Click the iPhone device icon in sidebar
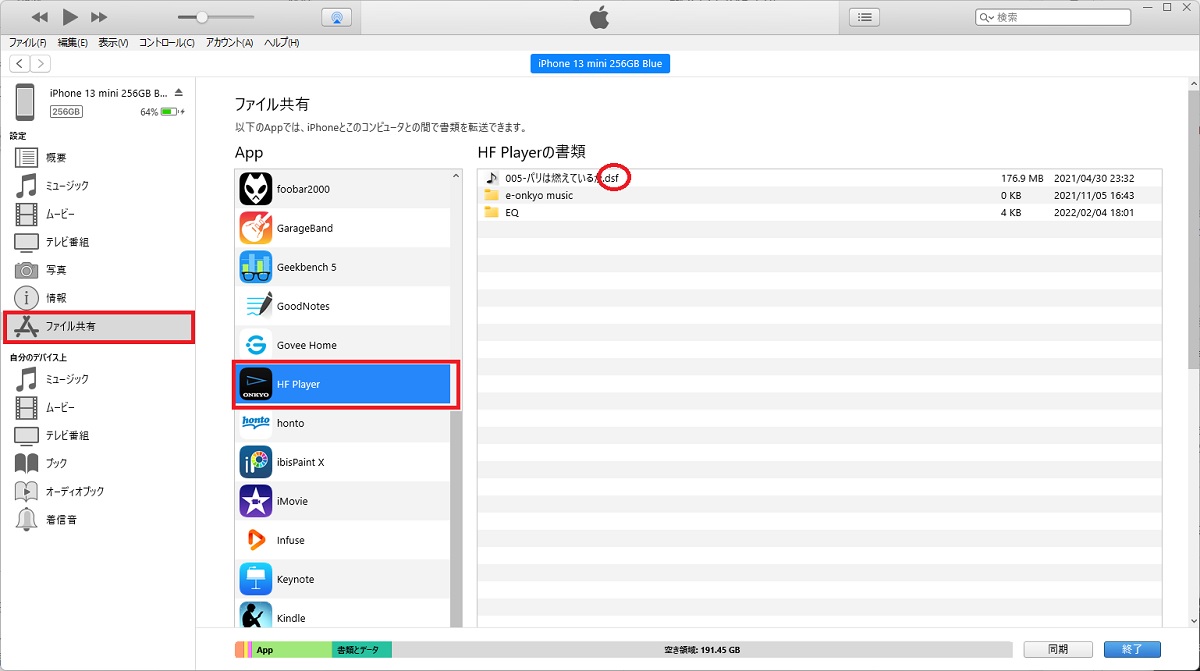 point(24,102)
